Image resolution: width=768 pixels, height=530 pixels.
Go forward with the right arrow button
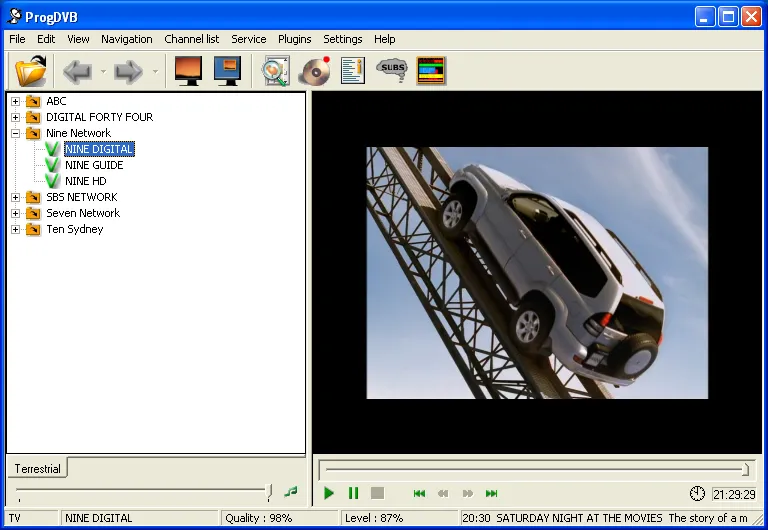[128, 72]
